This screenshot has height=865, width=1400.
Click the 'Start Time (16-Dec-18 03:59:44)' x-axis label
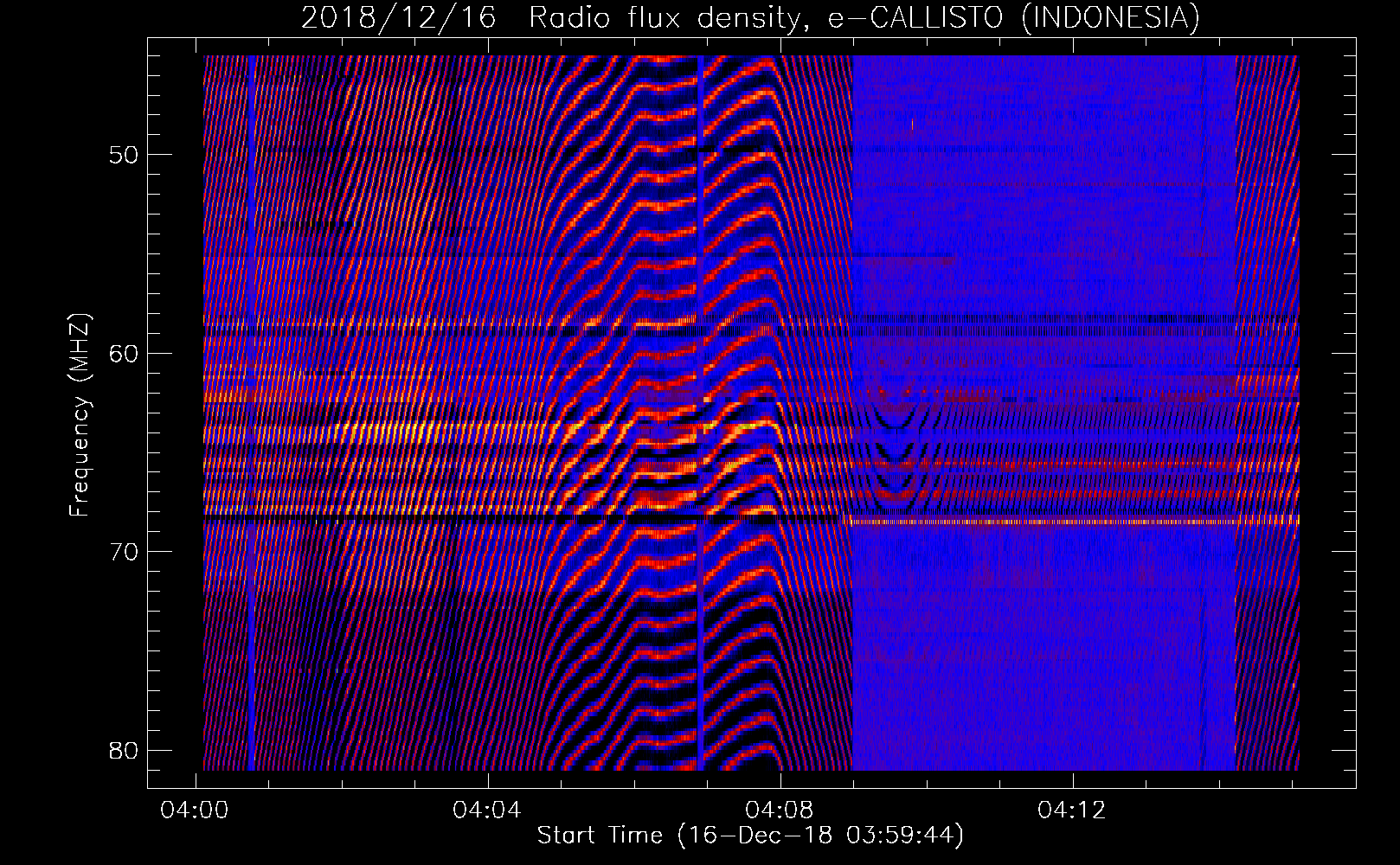click(x=750, y=836)
